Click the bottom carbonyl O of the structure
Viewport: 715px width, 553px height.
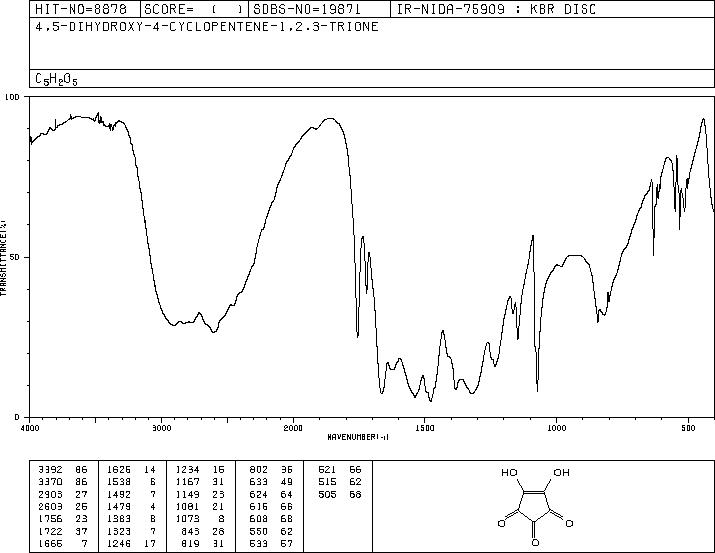tap(535, 543)
